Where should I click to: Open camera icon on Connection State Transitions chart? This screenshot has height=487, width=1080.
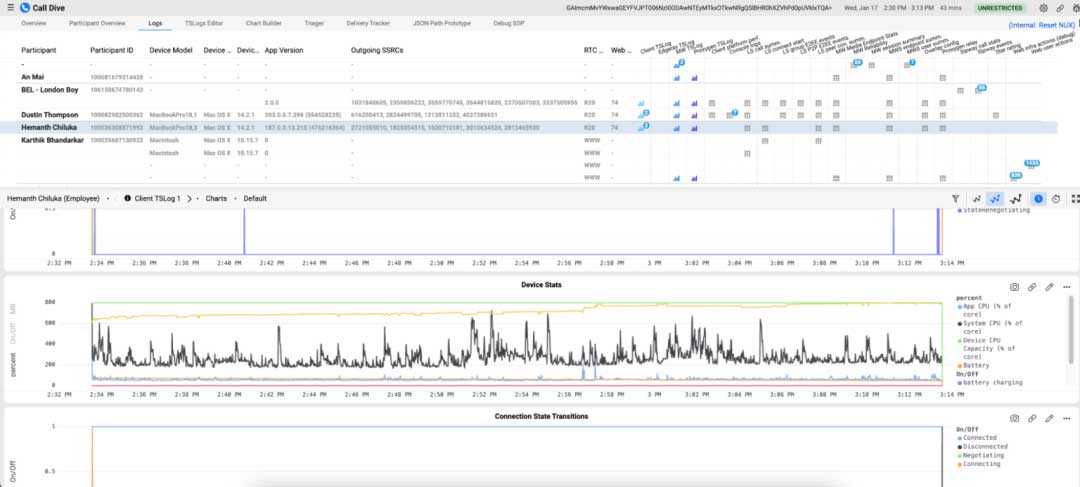tap(1015, 417)
